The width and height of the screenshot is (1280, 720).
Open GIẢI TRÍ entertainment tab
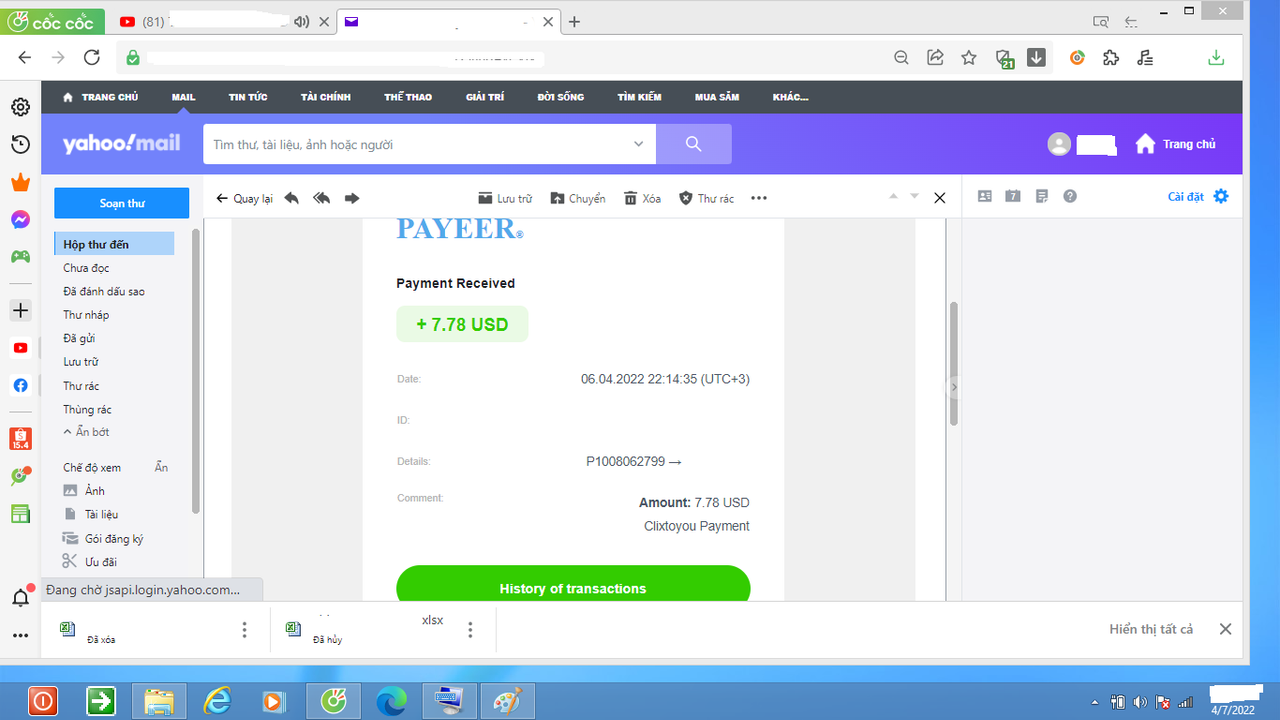tap(485, 97)
